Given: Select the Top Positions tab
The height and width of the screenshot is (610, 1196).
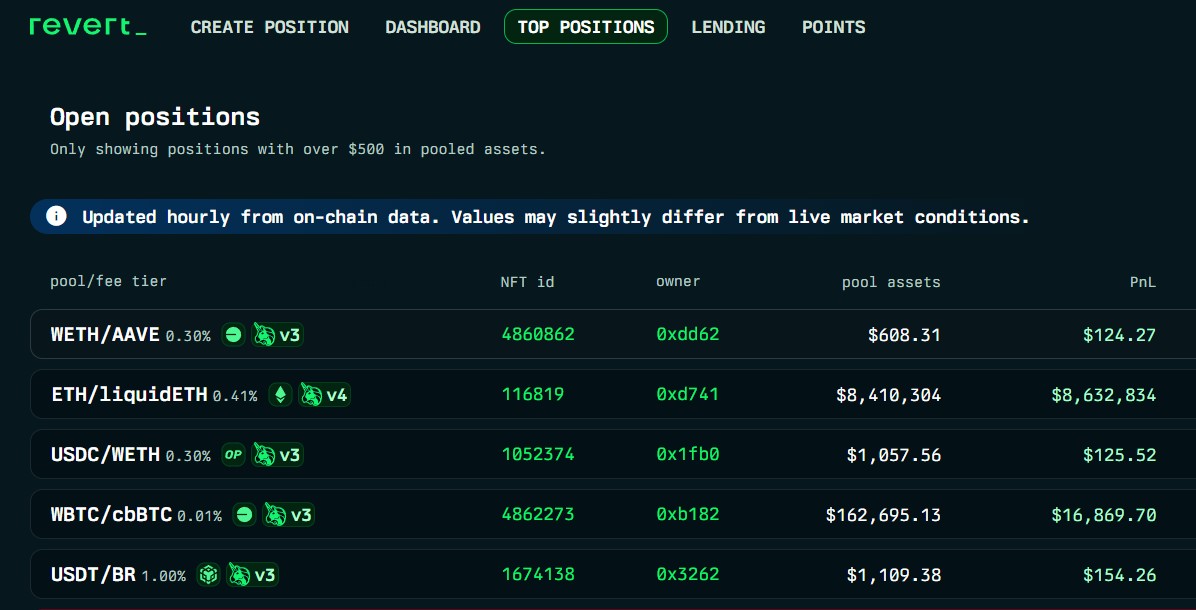Looking at the screenshot, I should [x=586, y=27].
